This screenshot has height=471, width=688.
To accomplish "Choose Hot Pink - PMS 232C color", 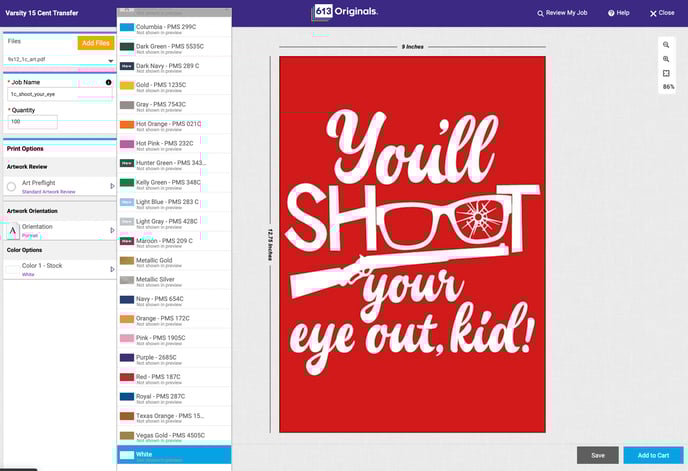I will point(174,144).
